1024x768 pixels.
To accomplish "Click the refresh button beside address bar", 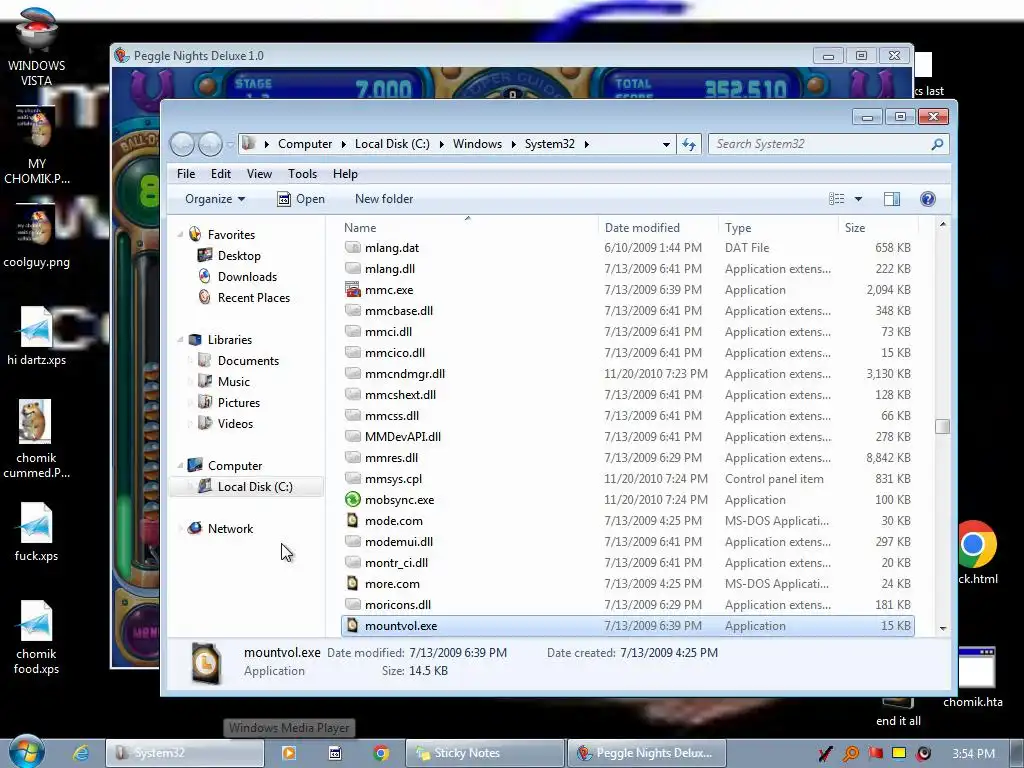I will (x=689, y=144).
